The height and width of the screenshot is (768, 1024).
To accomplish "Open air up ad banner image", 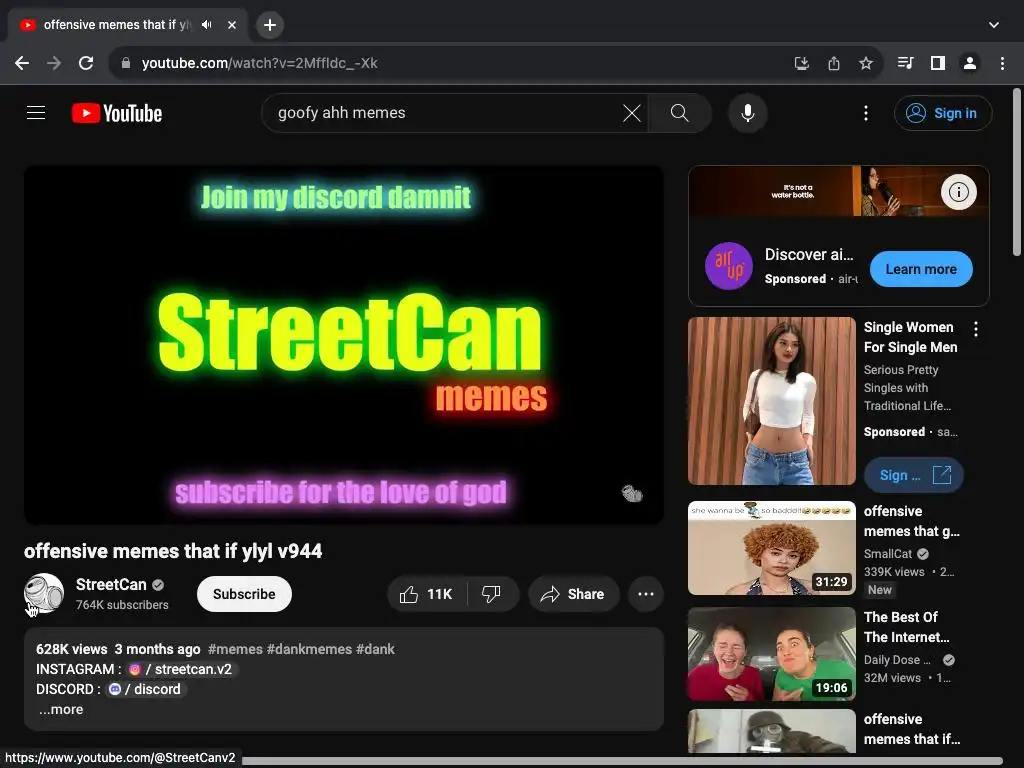I will pyautogui.click(x=839, y=191).
